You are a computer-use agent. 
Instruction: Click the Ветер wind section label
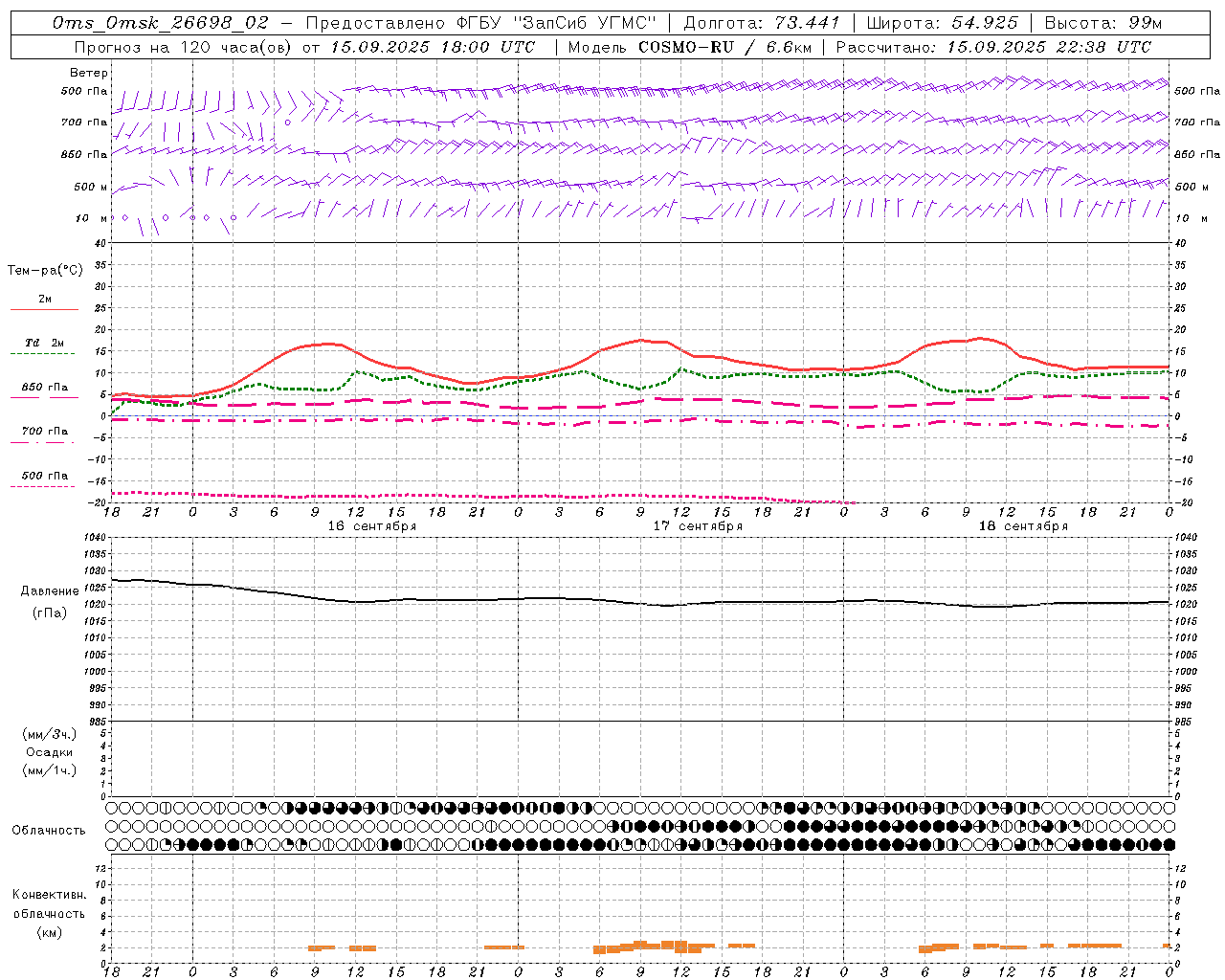[x=89, y=73]
